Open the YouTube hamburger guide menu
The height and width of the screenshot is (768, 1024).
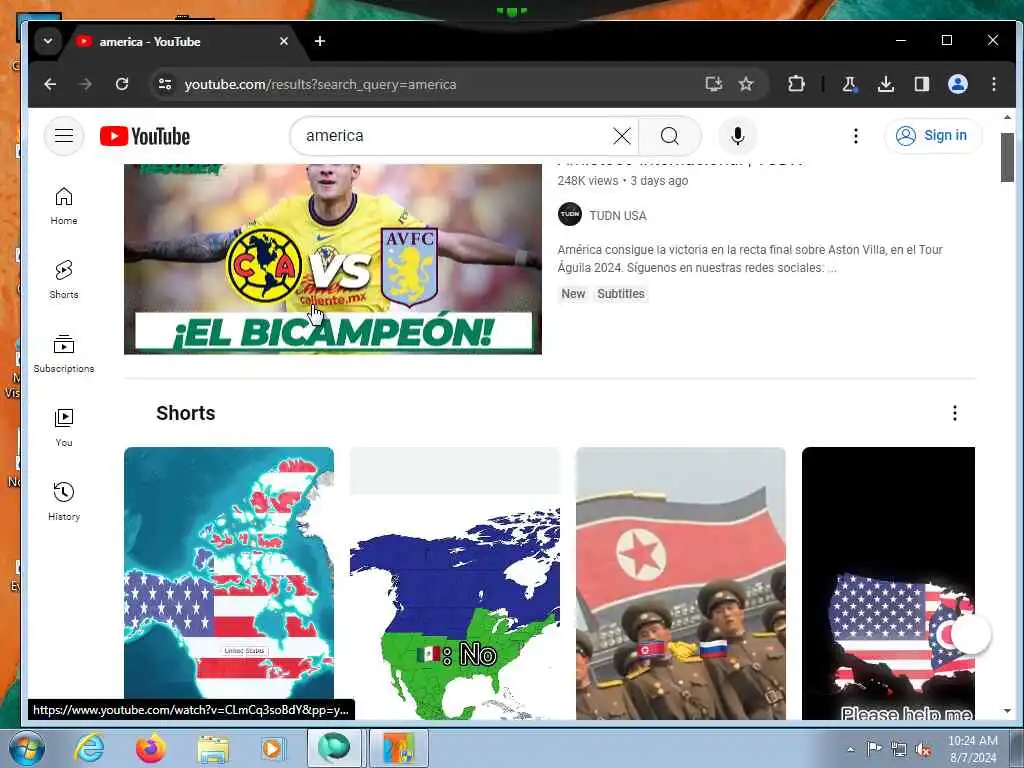click(x=63, y=136)
